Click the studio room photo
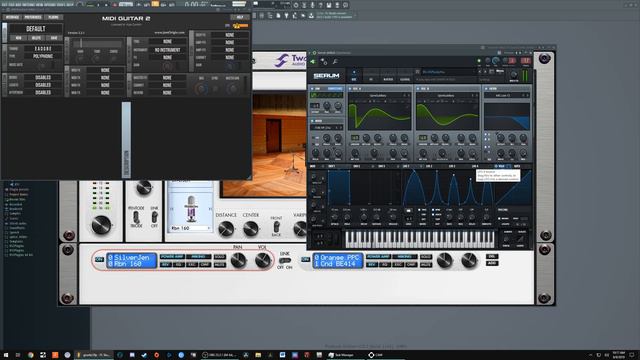The height and width of the screenshot is (360, 640). coord(279,145)
